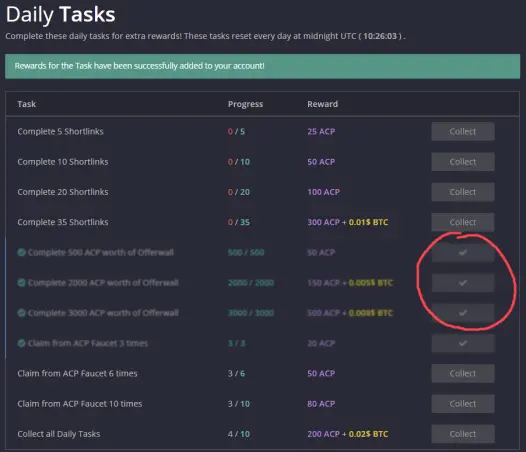Click the Task column header

27,104
